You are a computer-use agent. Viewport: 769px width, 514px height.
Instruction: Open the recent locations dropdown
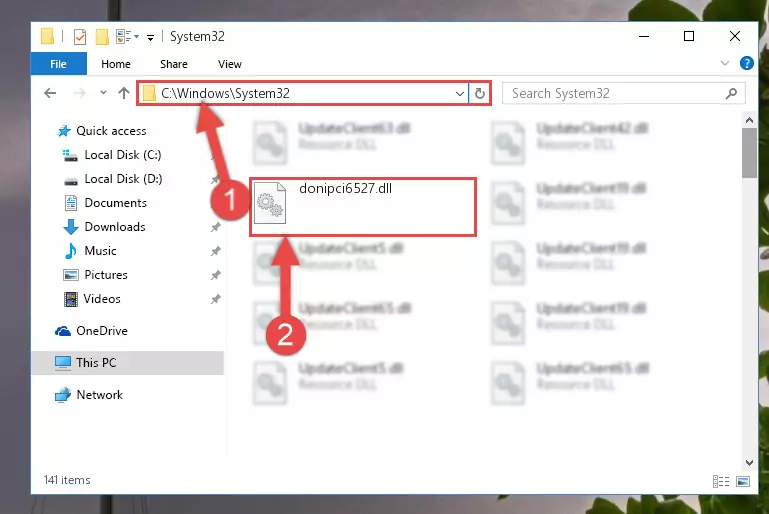(103, 93)
